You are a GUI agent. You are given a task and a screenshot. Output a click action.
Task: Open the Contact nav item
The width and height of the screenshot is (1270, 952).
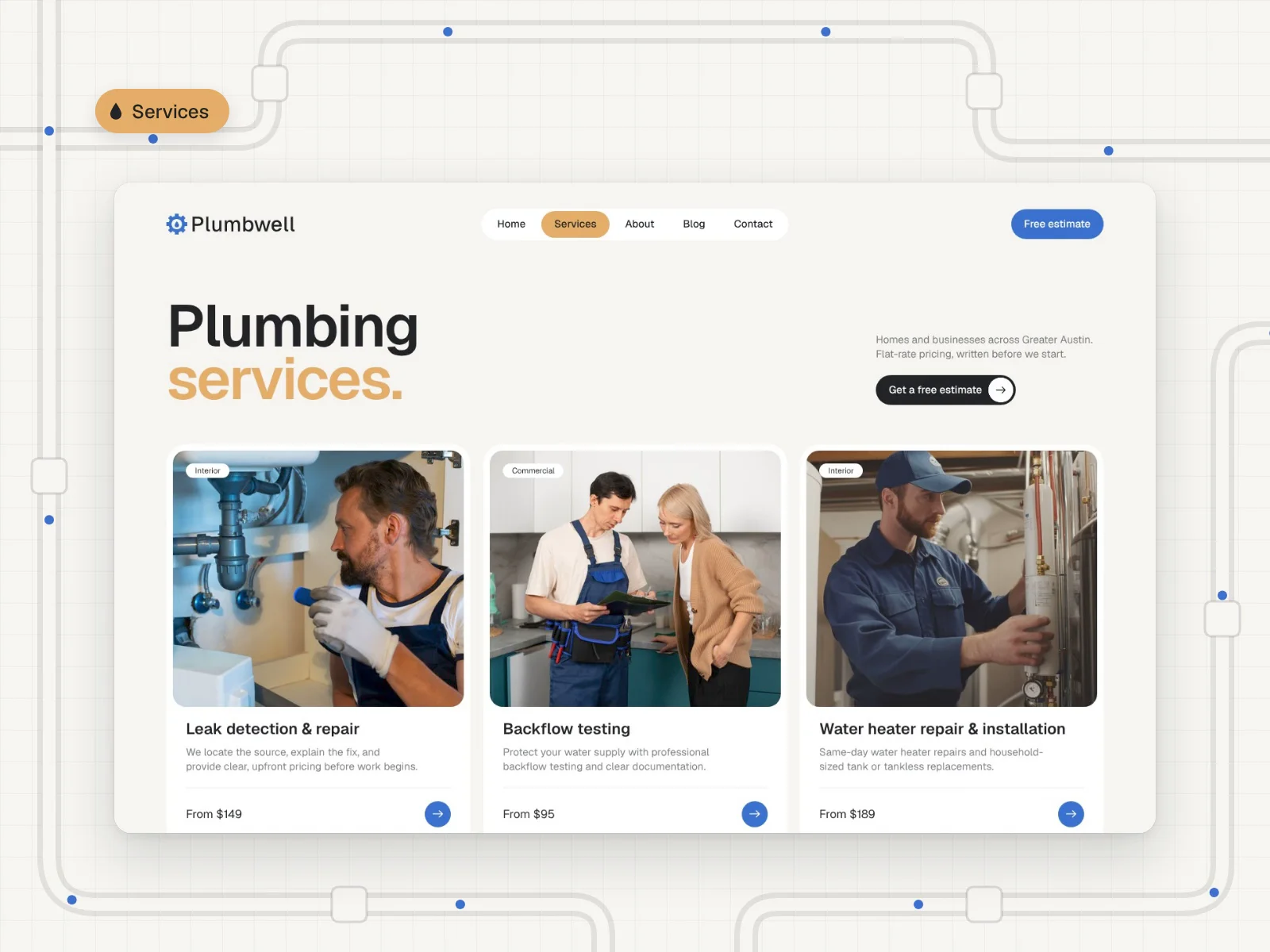coord(752,224)
